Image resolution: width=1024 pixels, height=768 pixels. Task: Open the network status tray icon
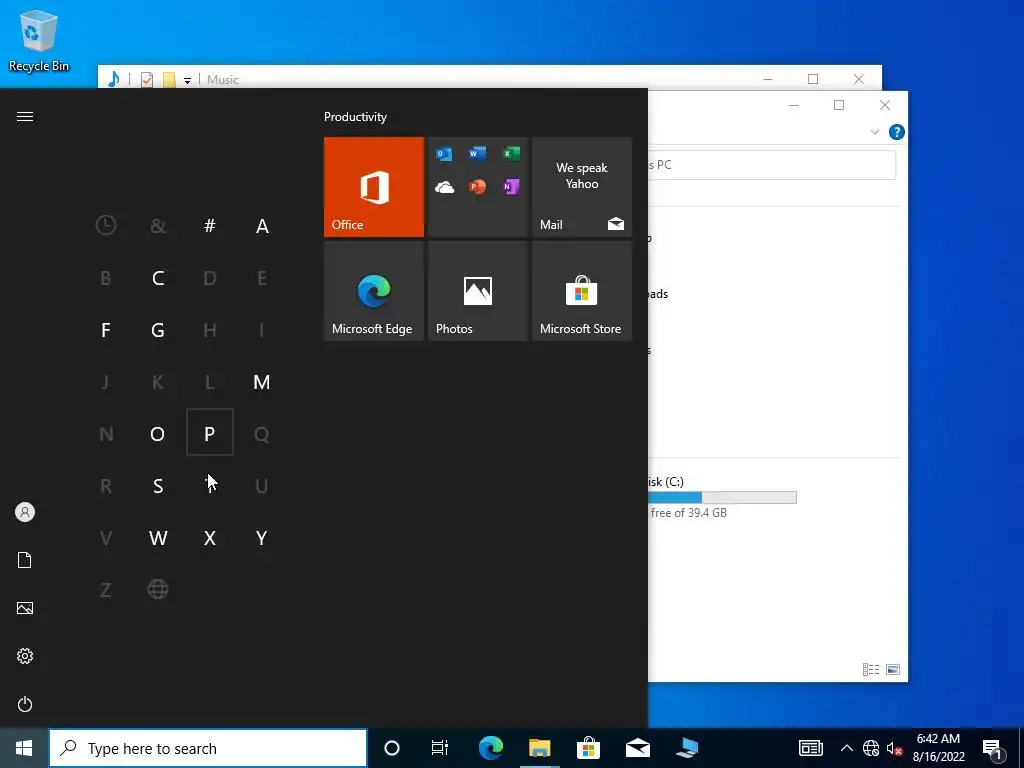(x=871, y=748)
